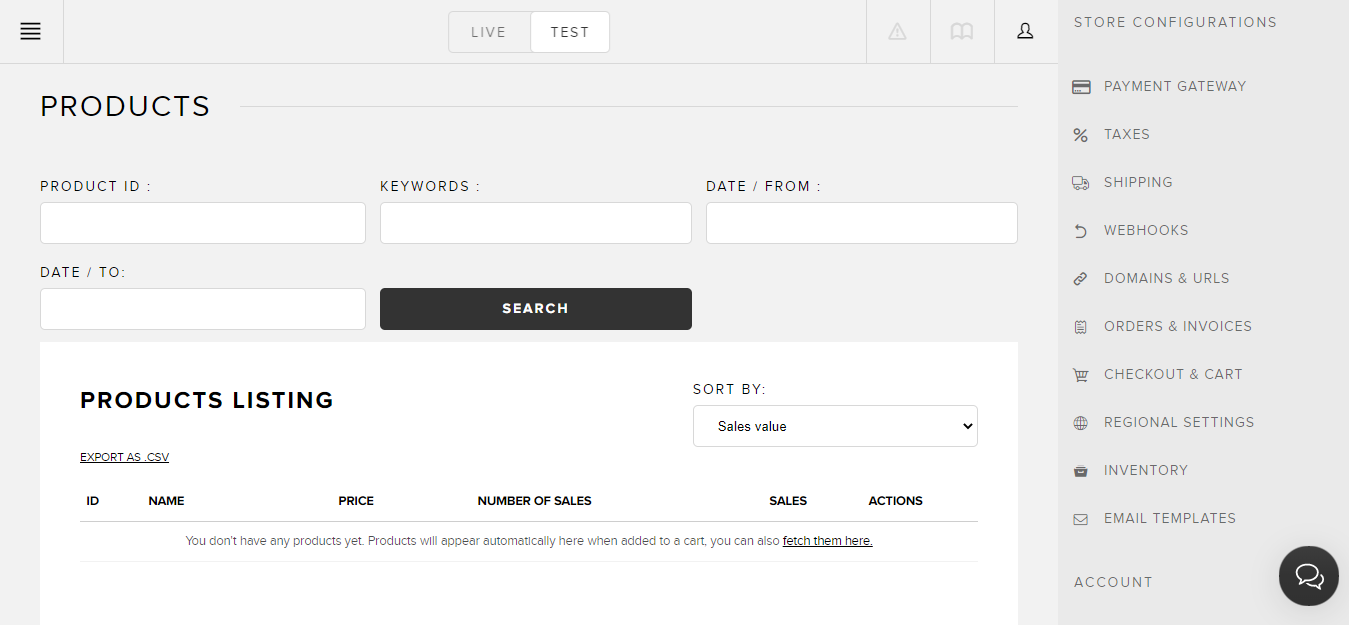Screen dimensions: 1349x625
Task: Click the Webhooks arrow icon
Action: (1080, 230)
